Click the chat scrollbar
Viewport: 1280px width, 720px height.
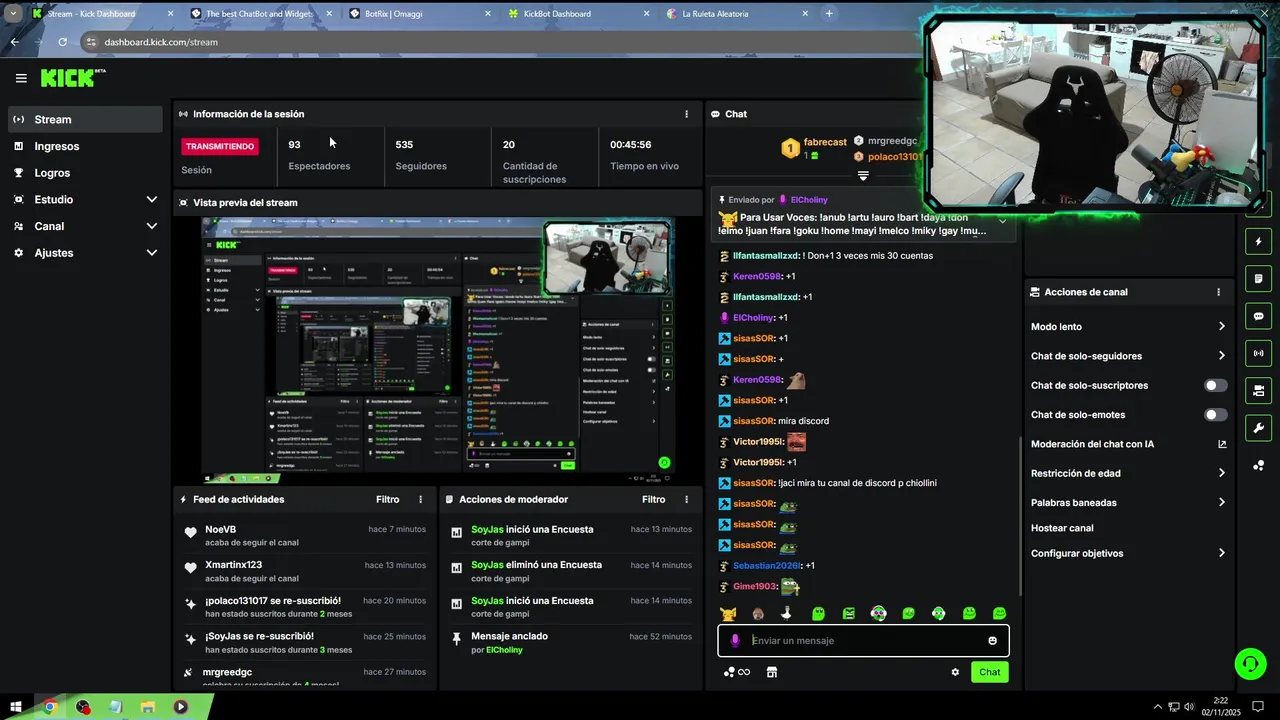[x=1020, y=515]
